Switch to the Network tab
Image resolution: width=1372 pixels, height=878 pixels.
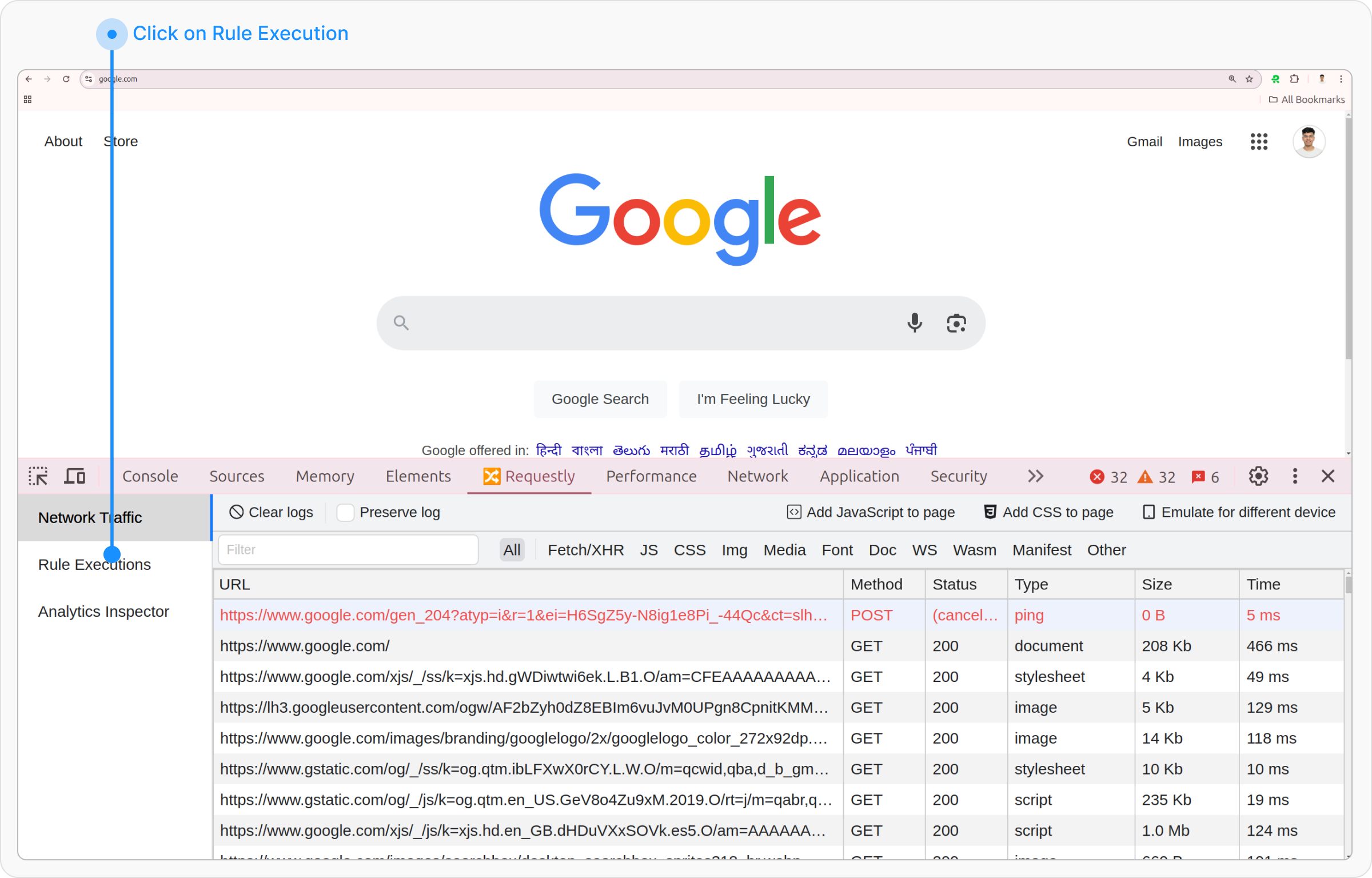(x=757, y=476)
